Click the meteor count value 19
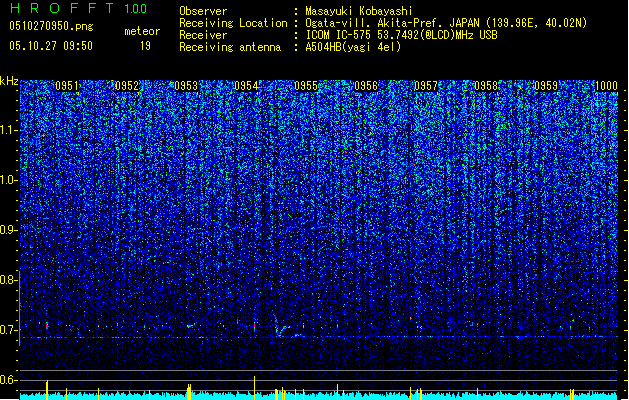This screenshot has width=629, height=400. (145, 46)
